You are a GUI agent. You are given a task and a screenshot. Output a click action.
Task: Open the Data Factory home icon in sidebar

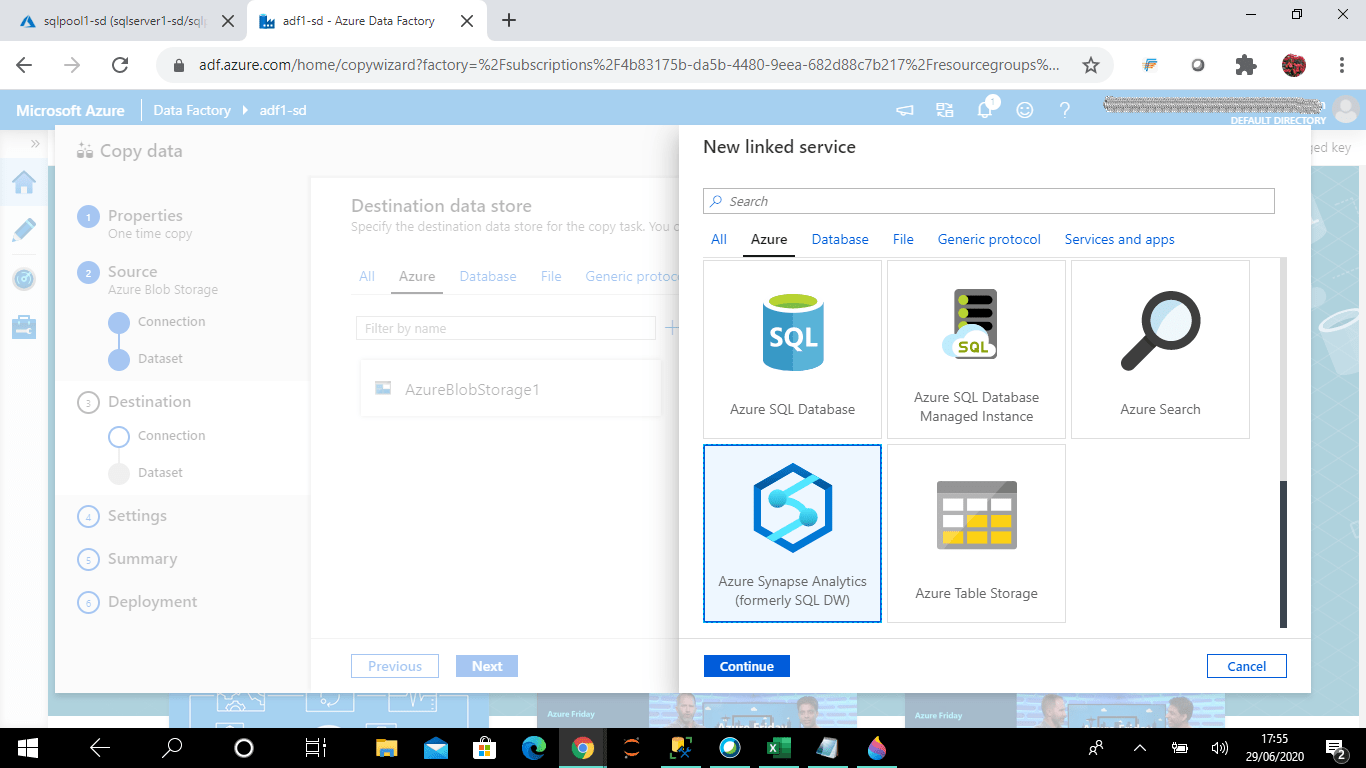(x=24, y=182)
